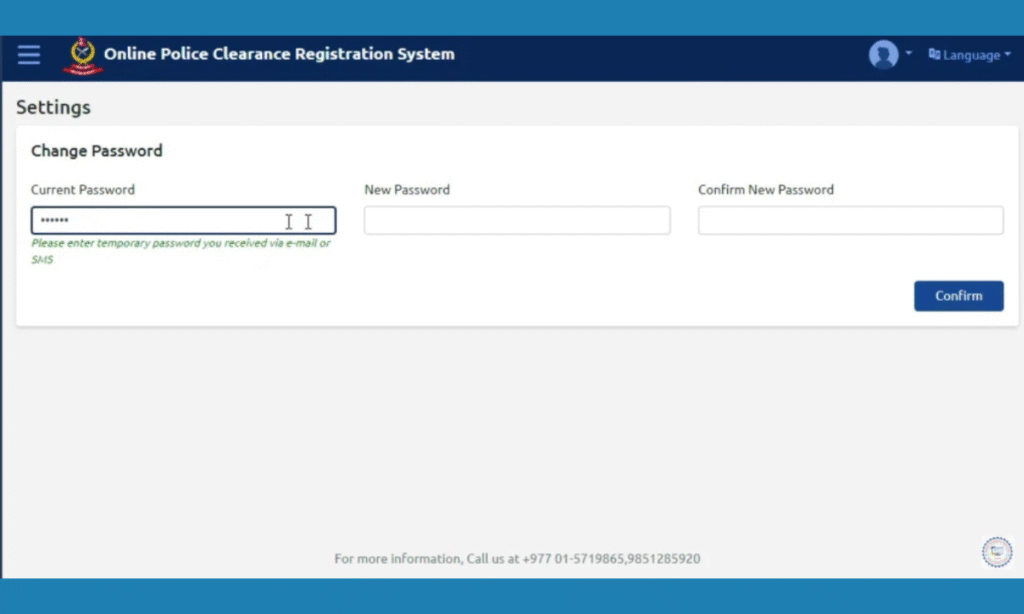The height and width of the screenshot is (614, 1024).
Task: Click the temporary password hint text
Action: [x=181, y=250]
